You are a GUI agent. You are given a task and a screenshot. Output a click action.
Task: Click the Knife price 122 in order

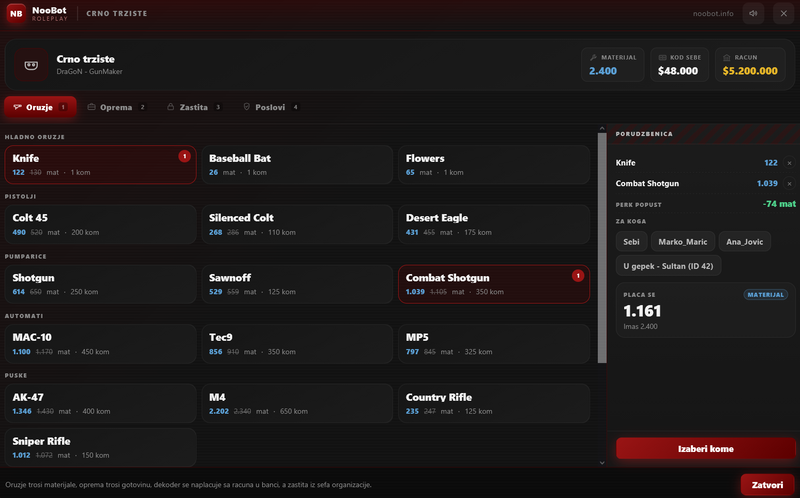(770, 163)
